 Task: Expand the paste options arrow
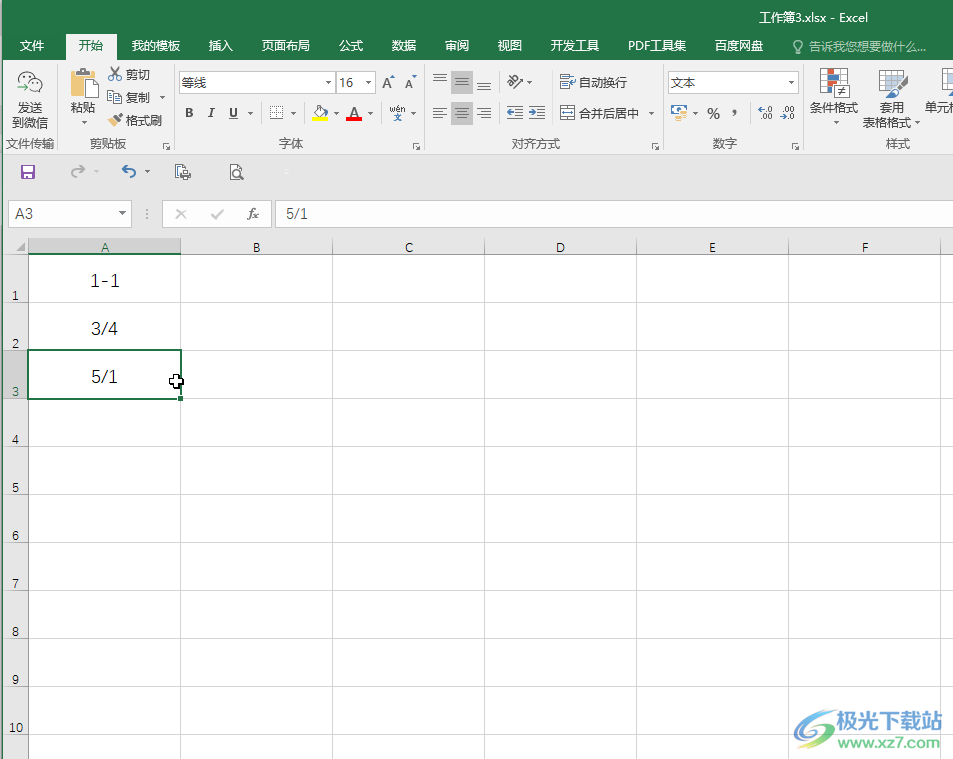[84, 122]
